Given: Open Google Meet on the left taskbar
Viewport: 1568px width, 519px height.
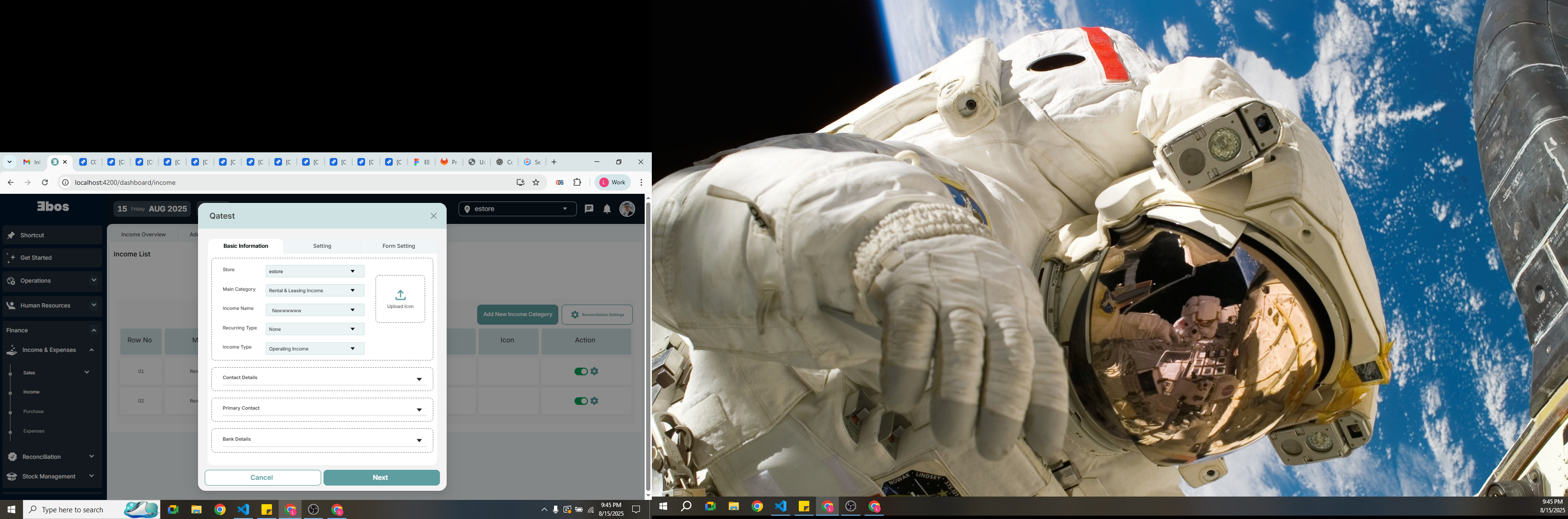Looking at the screenshot, I should [173, 509].
